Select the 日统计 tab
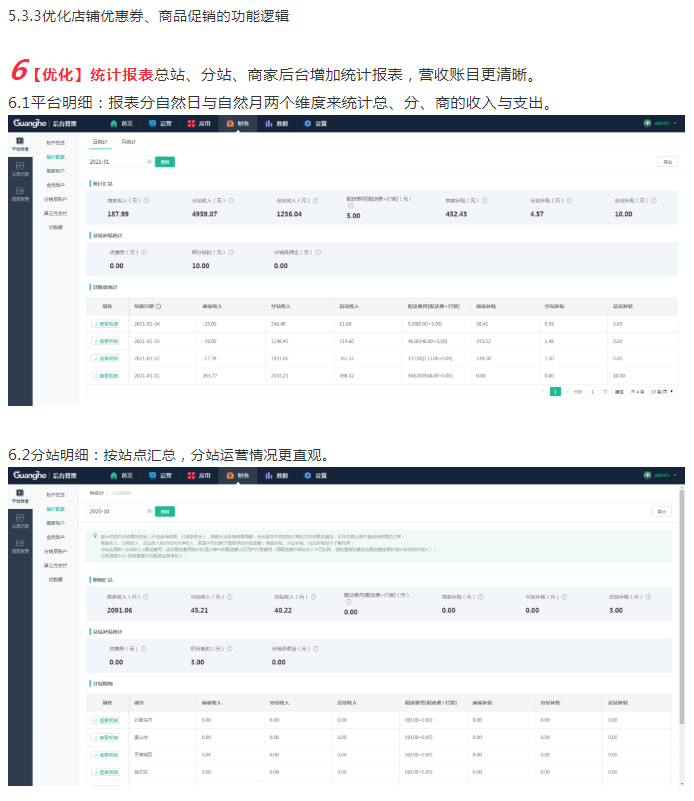This screenshot has height=801, width=694. (99, 143)
